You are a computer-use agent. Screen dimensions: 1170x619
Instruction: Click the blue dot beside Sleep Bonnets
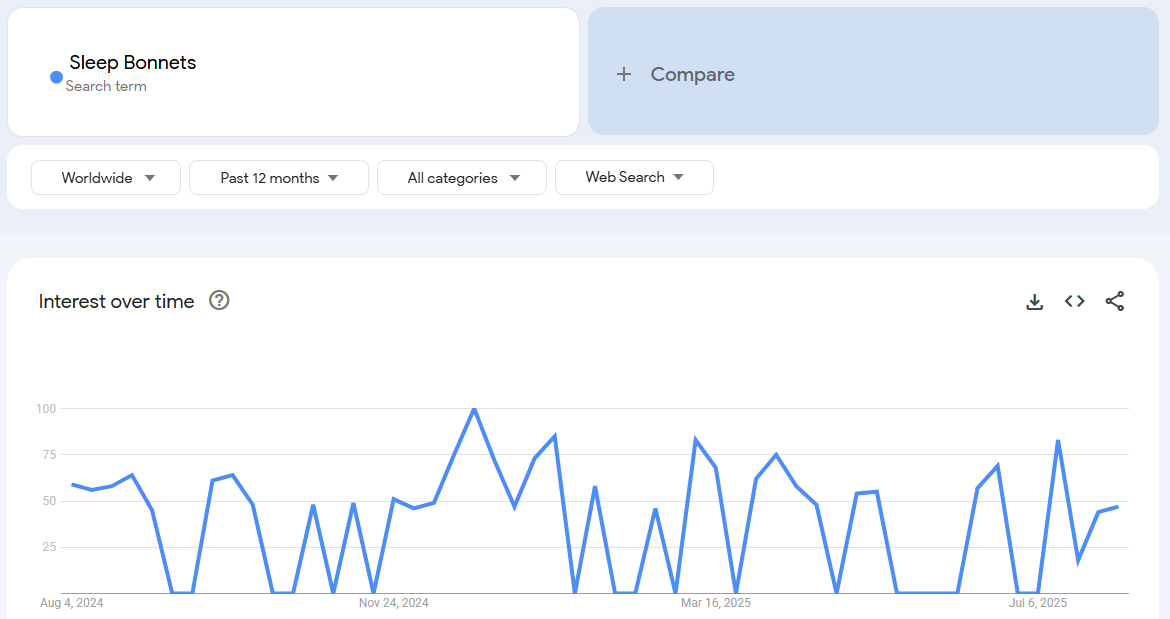point(56,77)
